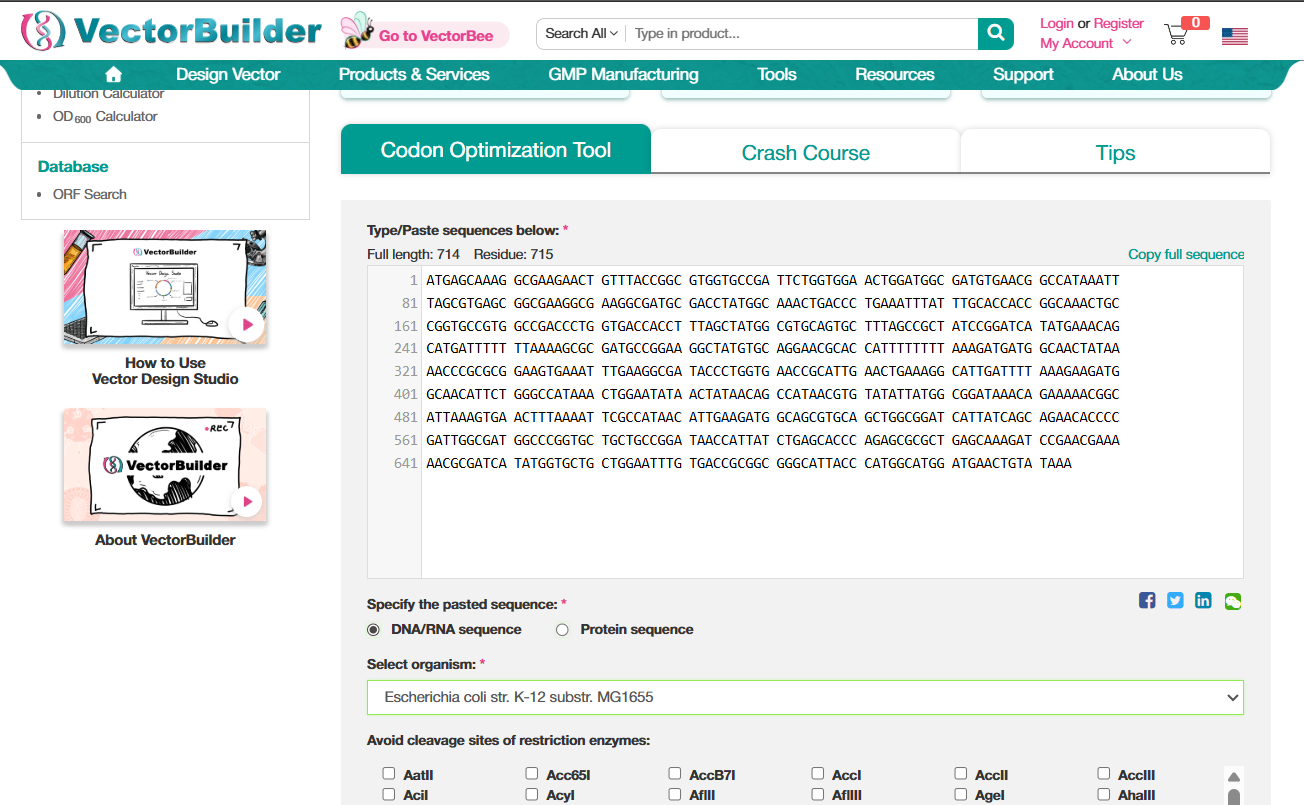Image resolution: width=1304 pixels, height=805 pixels.
Task: Click the Copy full sequence link
Action: [1186, 254]
